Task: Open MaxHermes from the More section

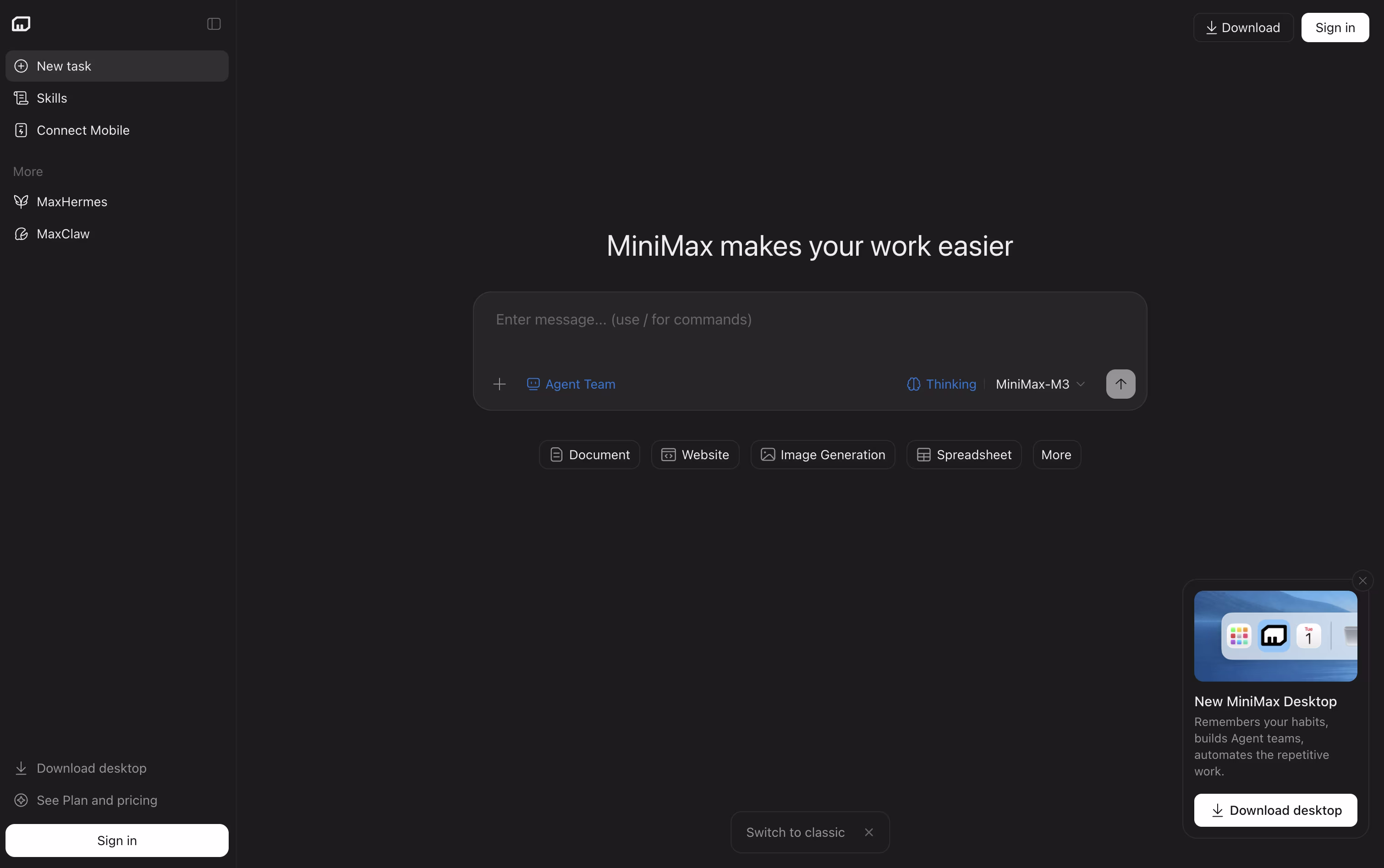Action: (117, 202)
